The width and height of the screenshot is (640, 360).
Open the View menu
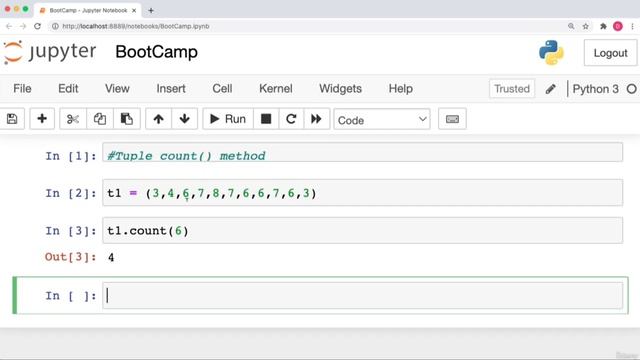pyautogui.click(x=117, y=89)
